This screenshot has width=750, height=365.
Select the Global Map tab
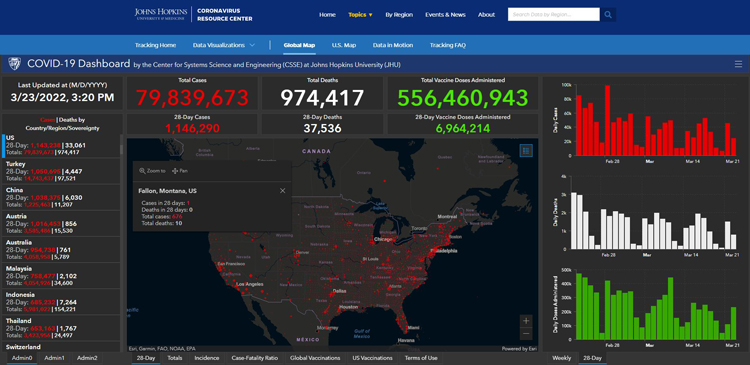point(299,45)
